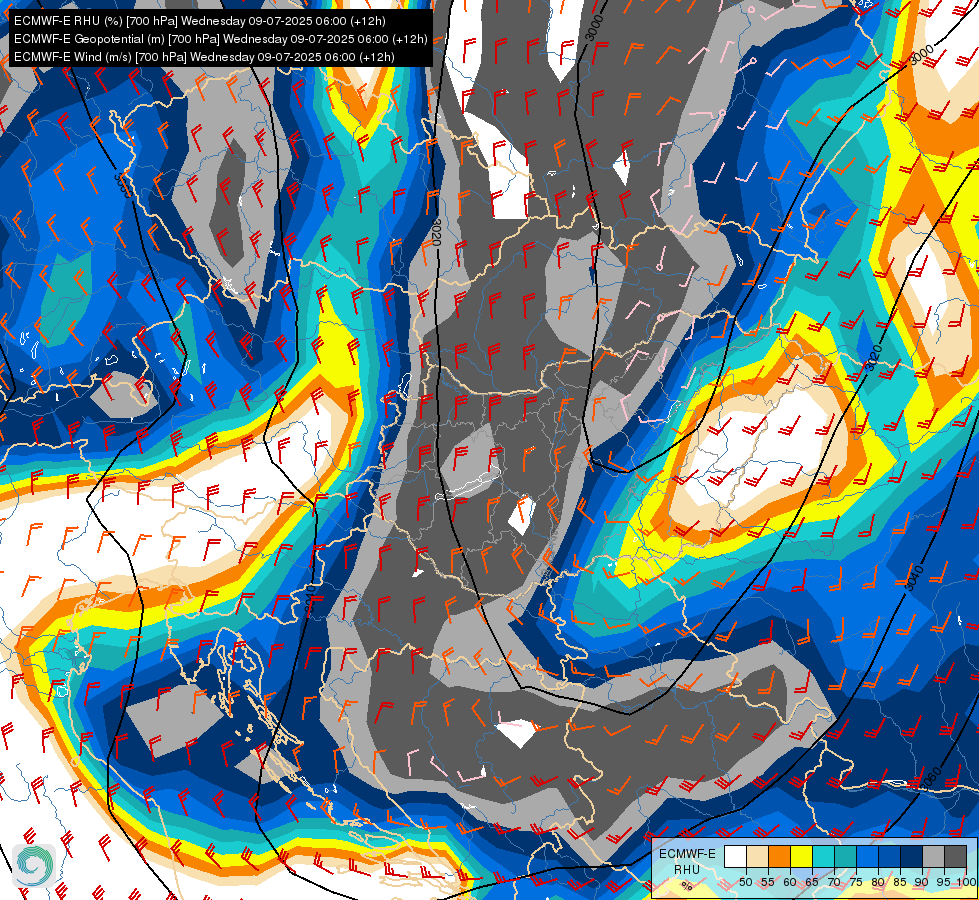Pick the white below-50 legend swatch

[735, 856]
